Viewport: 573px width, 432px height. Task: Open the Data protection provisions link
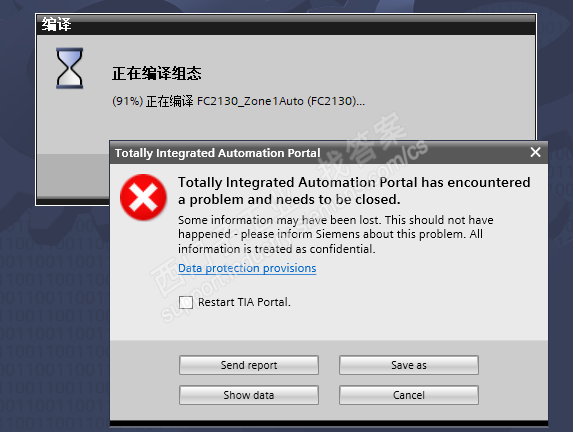point(247,268)
